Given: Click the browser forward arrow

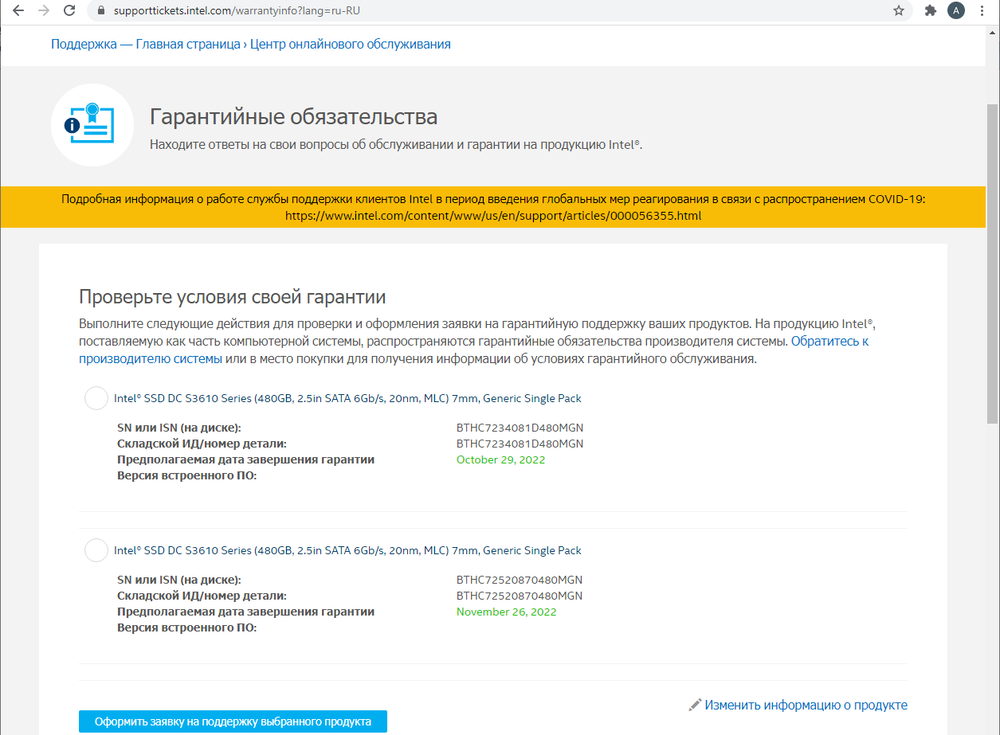Looking at the screenshot, I should click(43, 11).
